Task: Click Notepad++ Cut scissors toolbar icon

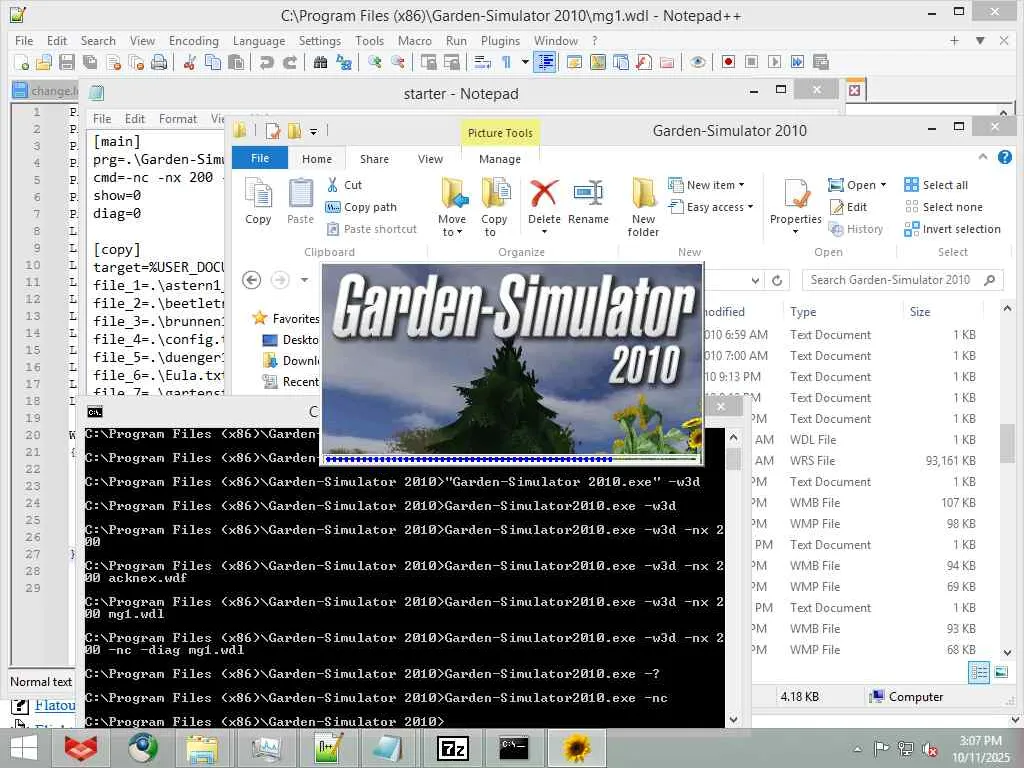Action: 190,62
